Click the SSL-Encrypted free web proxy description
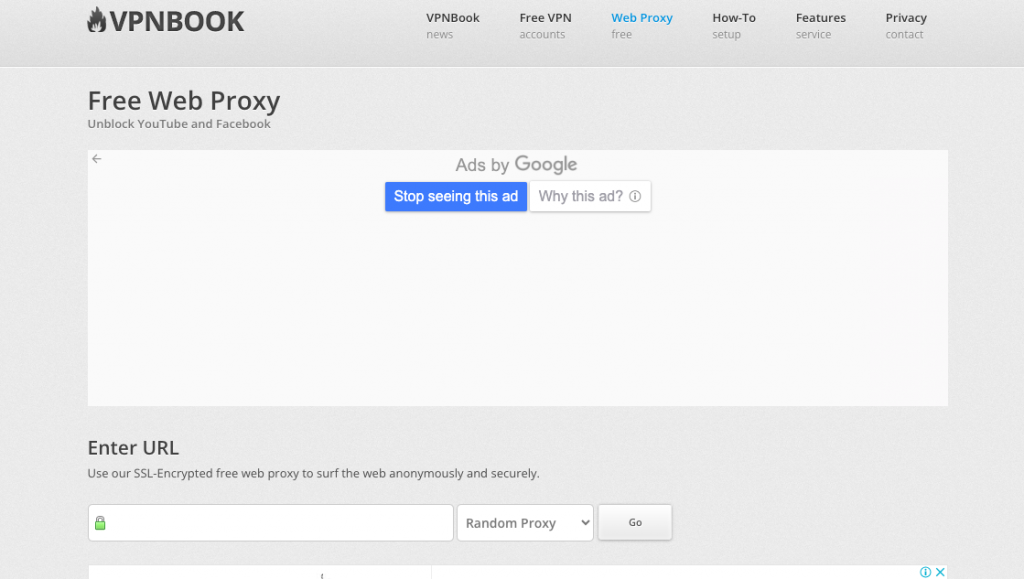This screenshot has width=1024, height=579. coord(313,473)
